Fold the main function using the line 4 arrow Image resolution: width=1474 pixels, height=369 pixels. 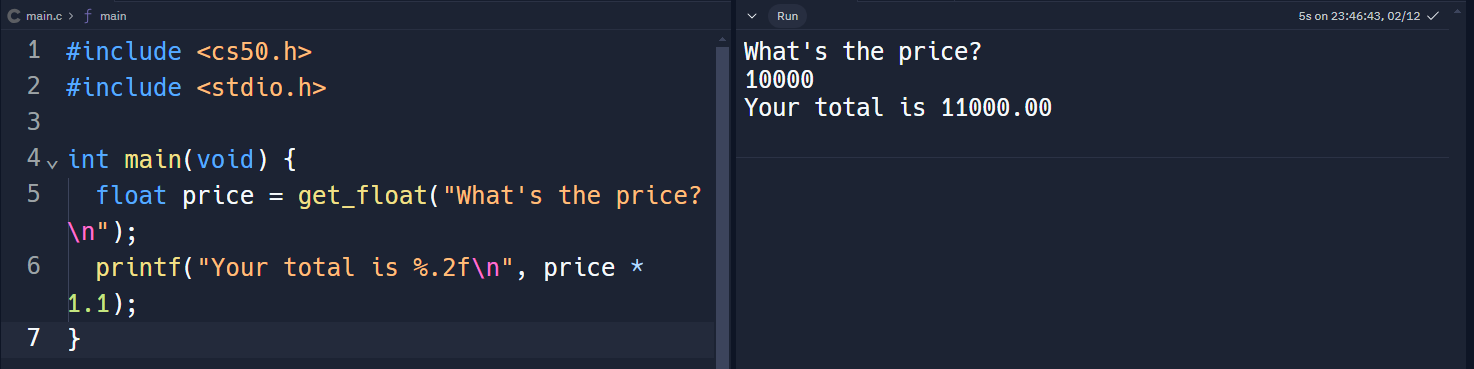pyautogui.click(x=52, y=161)
